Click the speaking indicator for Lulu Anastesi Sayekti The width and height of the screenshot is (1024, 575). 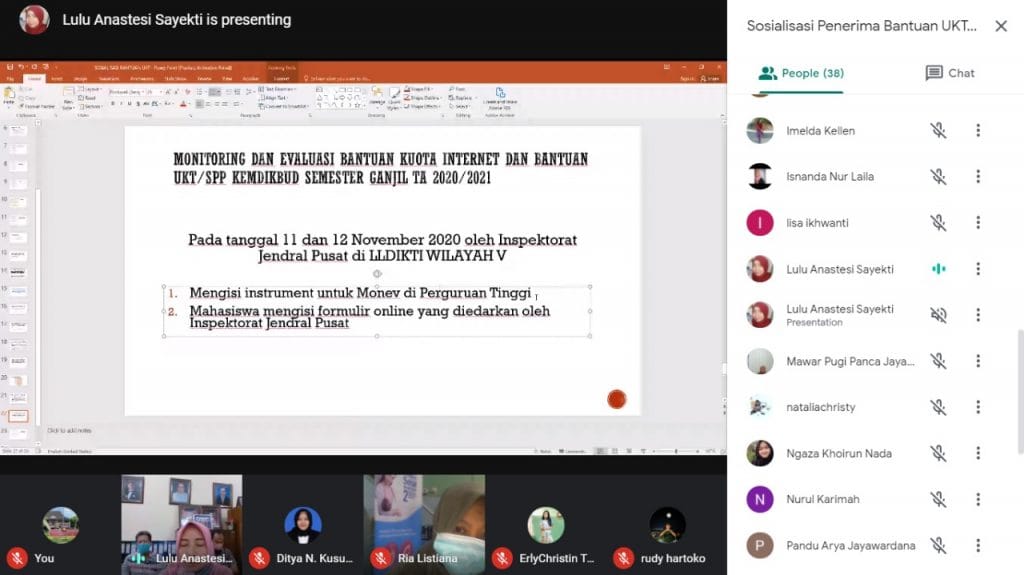[x=938, y=269]
